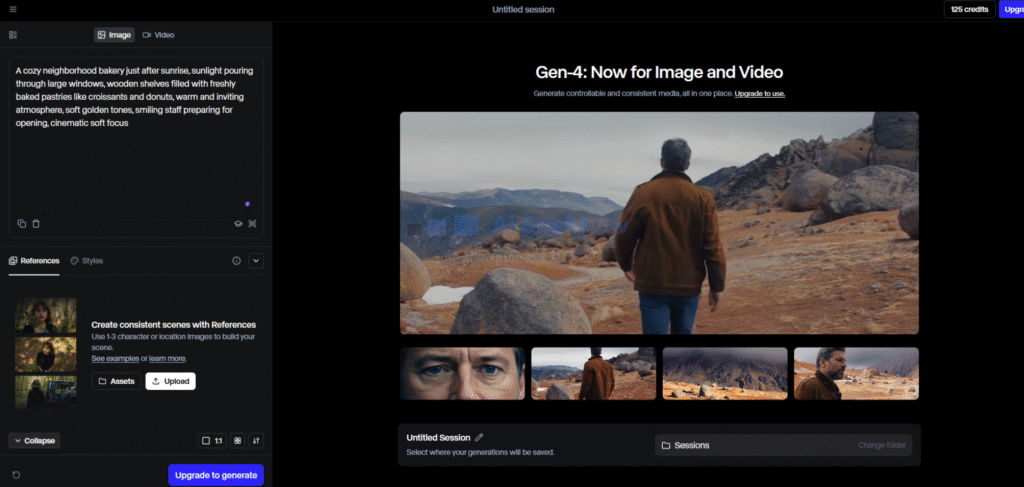Select the References tab
The width and height of the screenshot is (1024, 487).
pos(34,261)
